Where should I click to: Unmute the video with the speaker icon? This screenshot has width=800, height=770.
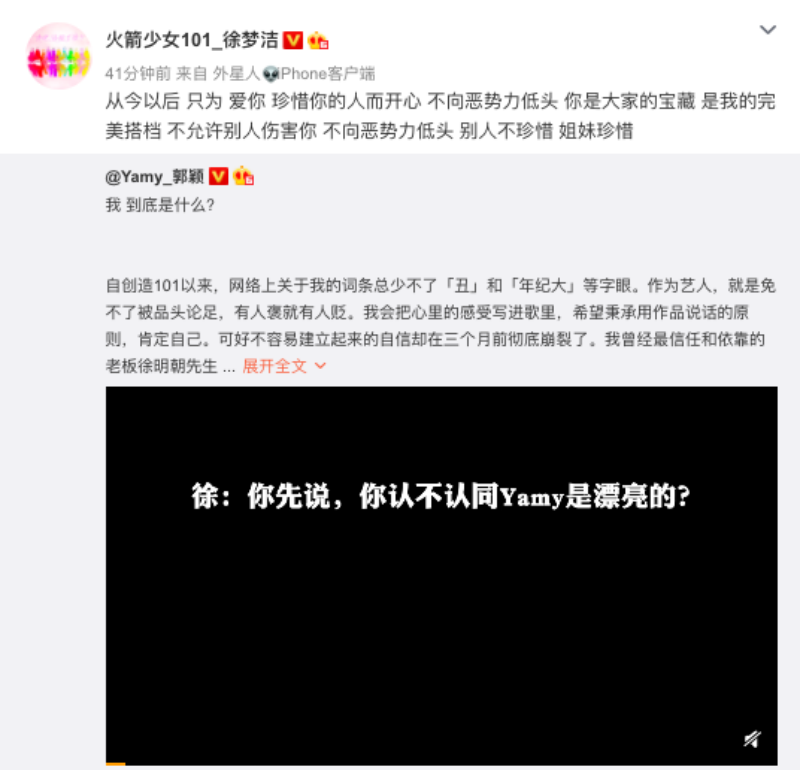[753, 738]
